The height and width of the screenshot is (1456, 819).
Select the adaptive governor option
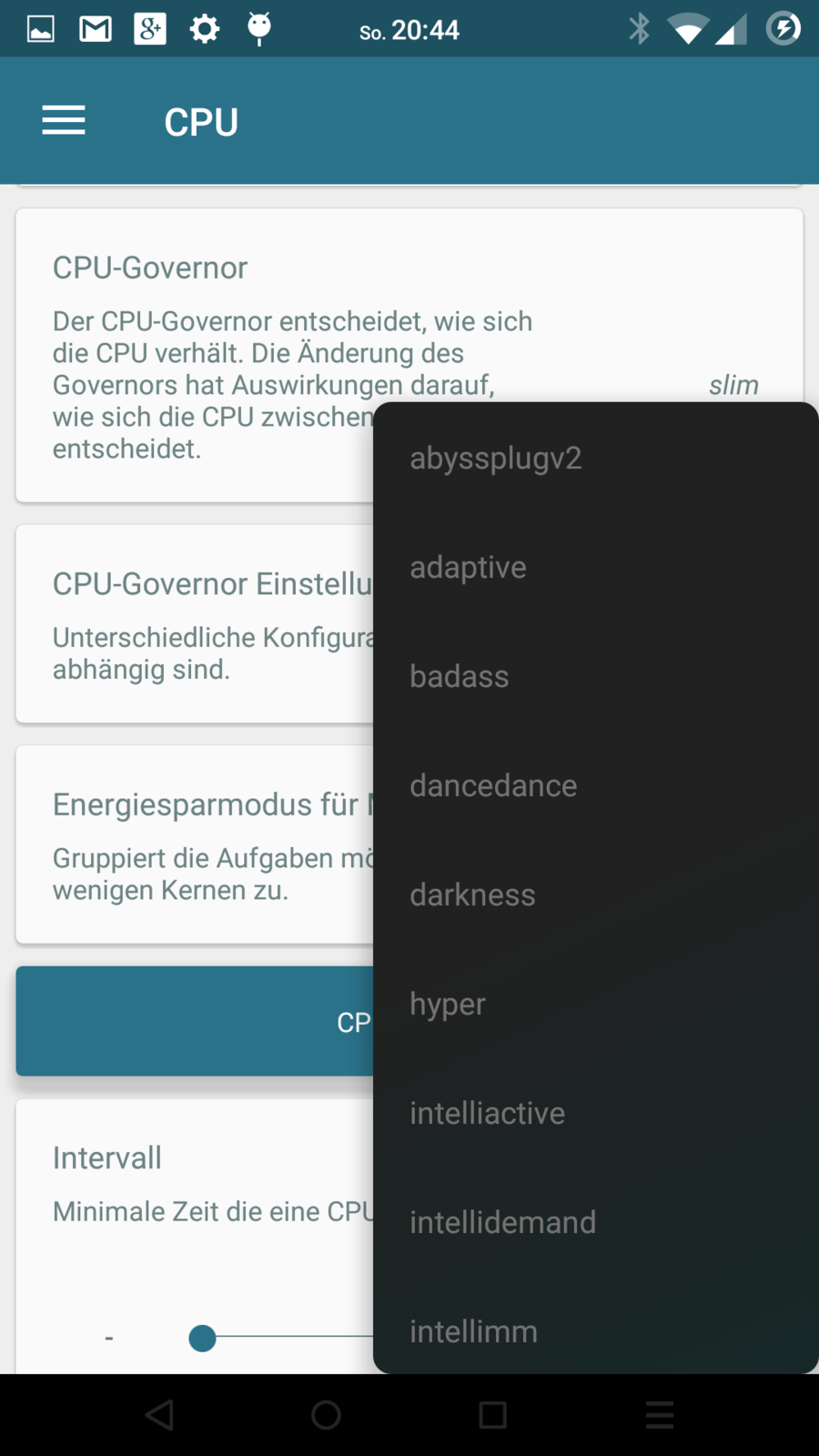[x=469, y=567]
